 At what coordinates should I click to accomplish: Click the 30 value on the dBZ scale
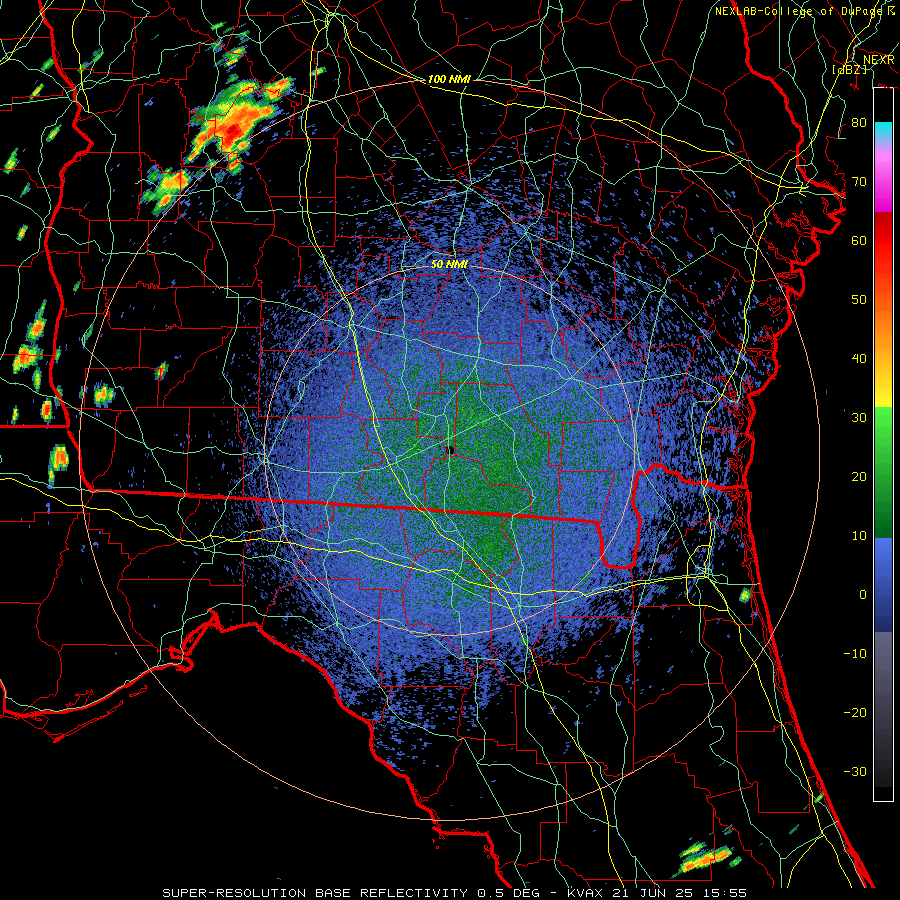[x=859, y=418]
